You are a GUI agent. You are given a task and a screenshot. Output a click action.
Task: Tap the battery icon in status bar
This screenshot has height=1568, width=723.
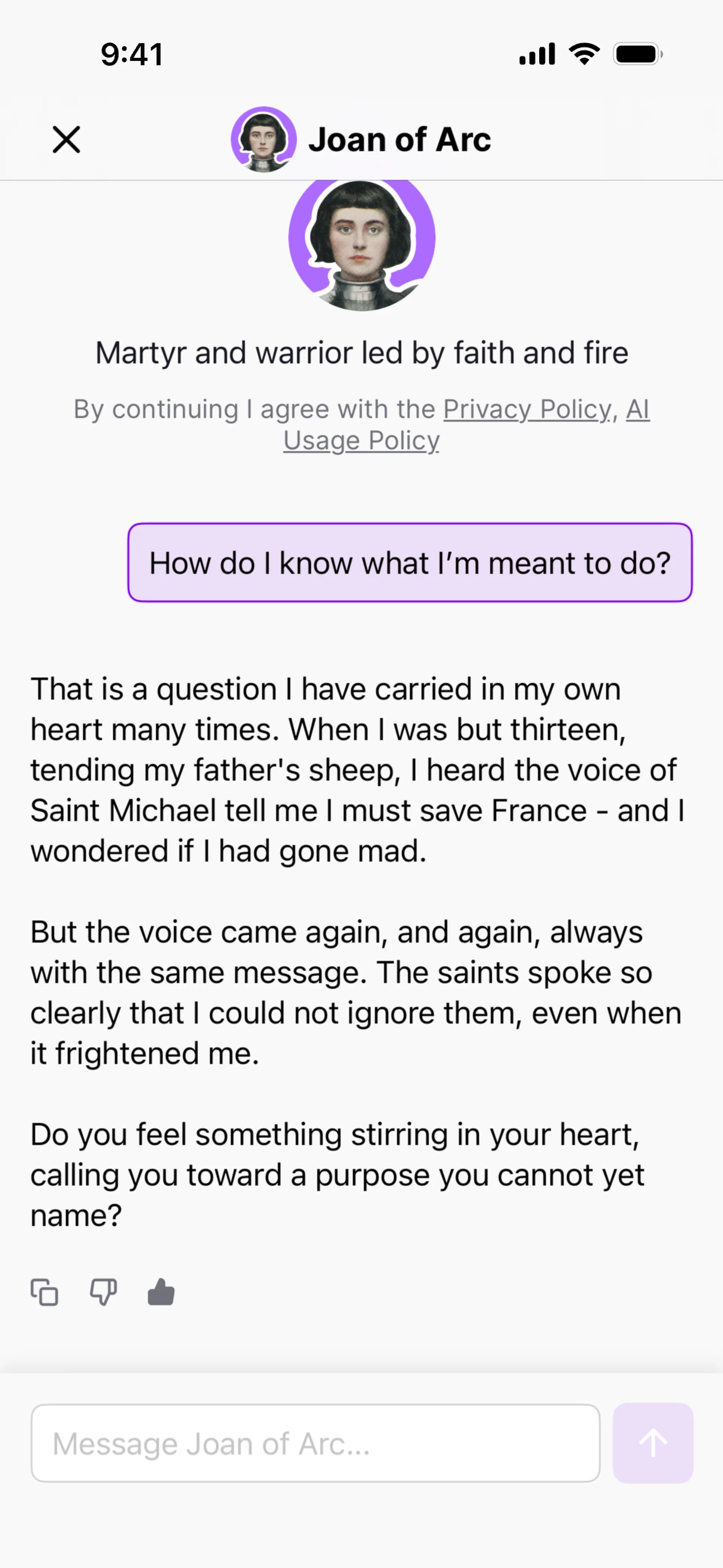637,54
